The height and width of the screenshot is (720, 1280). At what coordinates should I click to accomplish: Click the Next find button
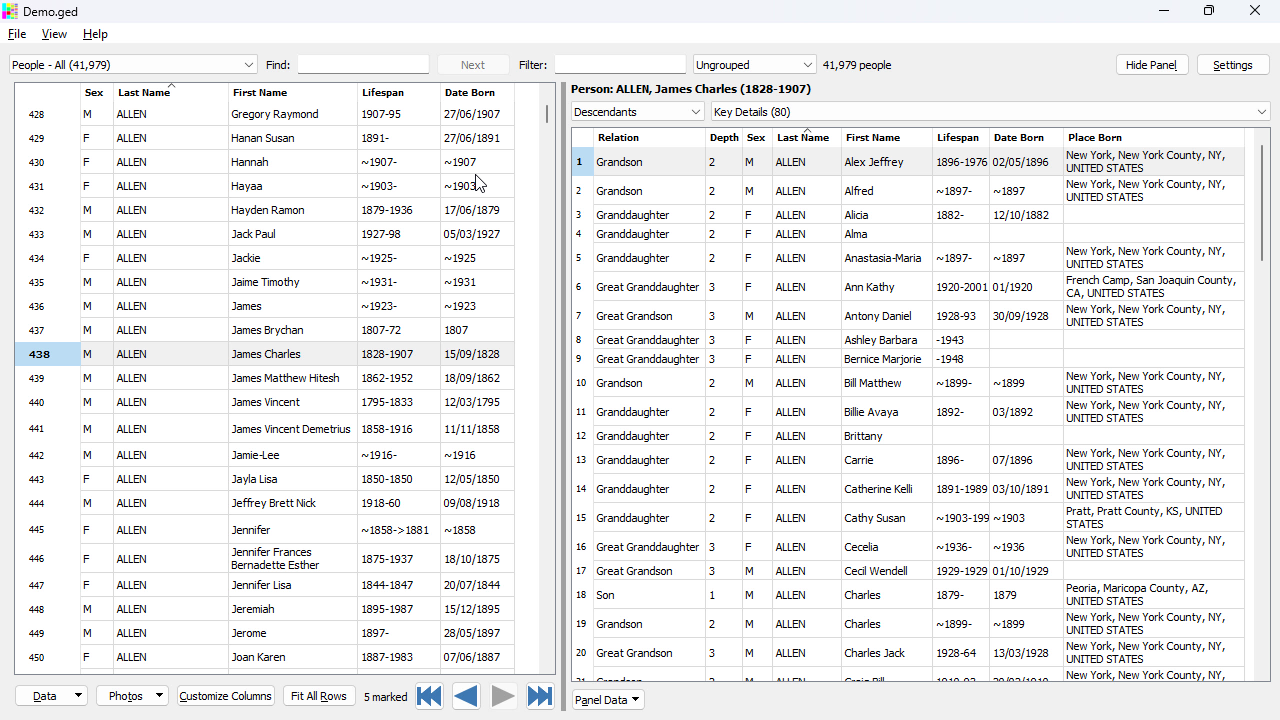click(473, 65)
